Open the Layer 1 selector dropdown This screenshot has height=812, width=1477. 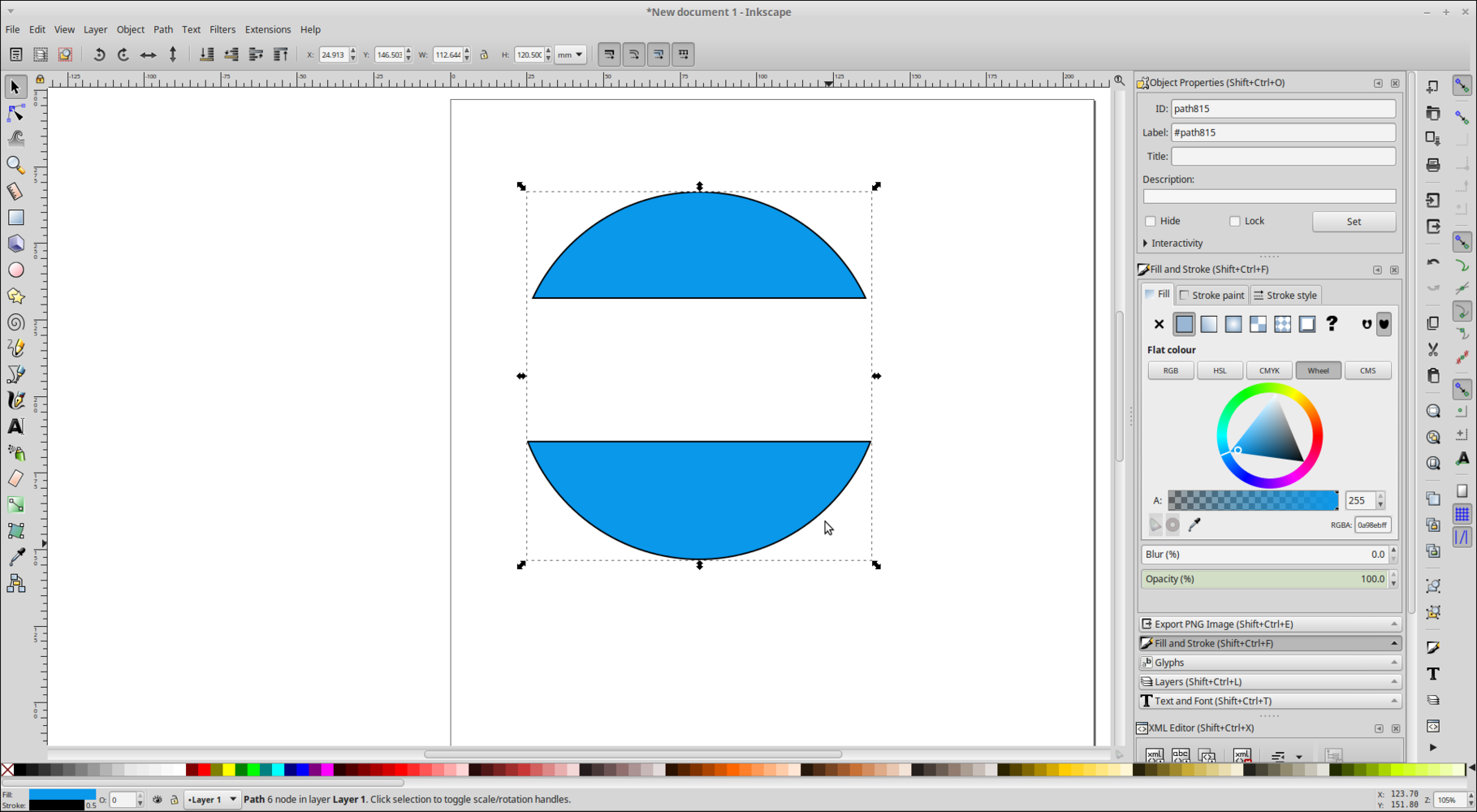(212, 800)
